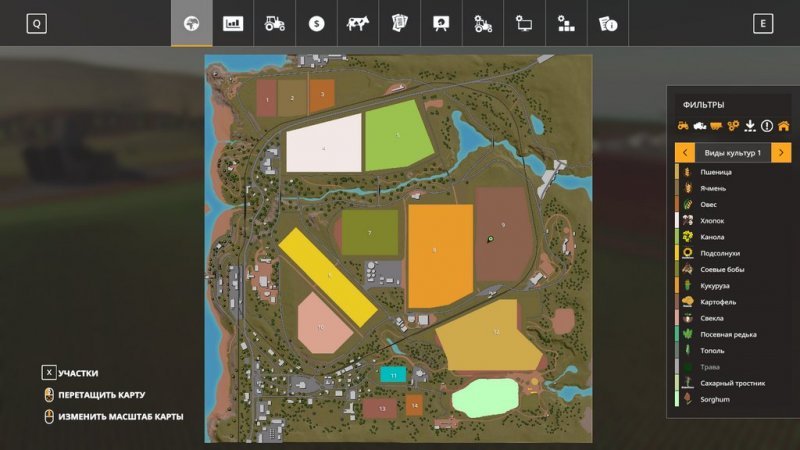Viewport: 800px width, 450px height.
Task: Switch to previous crop types page arrow
Action: point(685,153)
